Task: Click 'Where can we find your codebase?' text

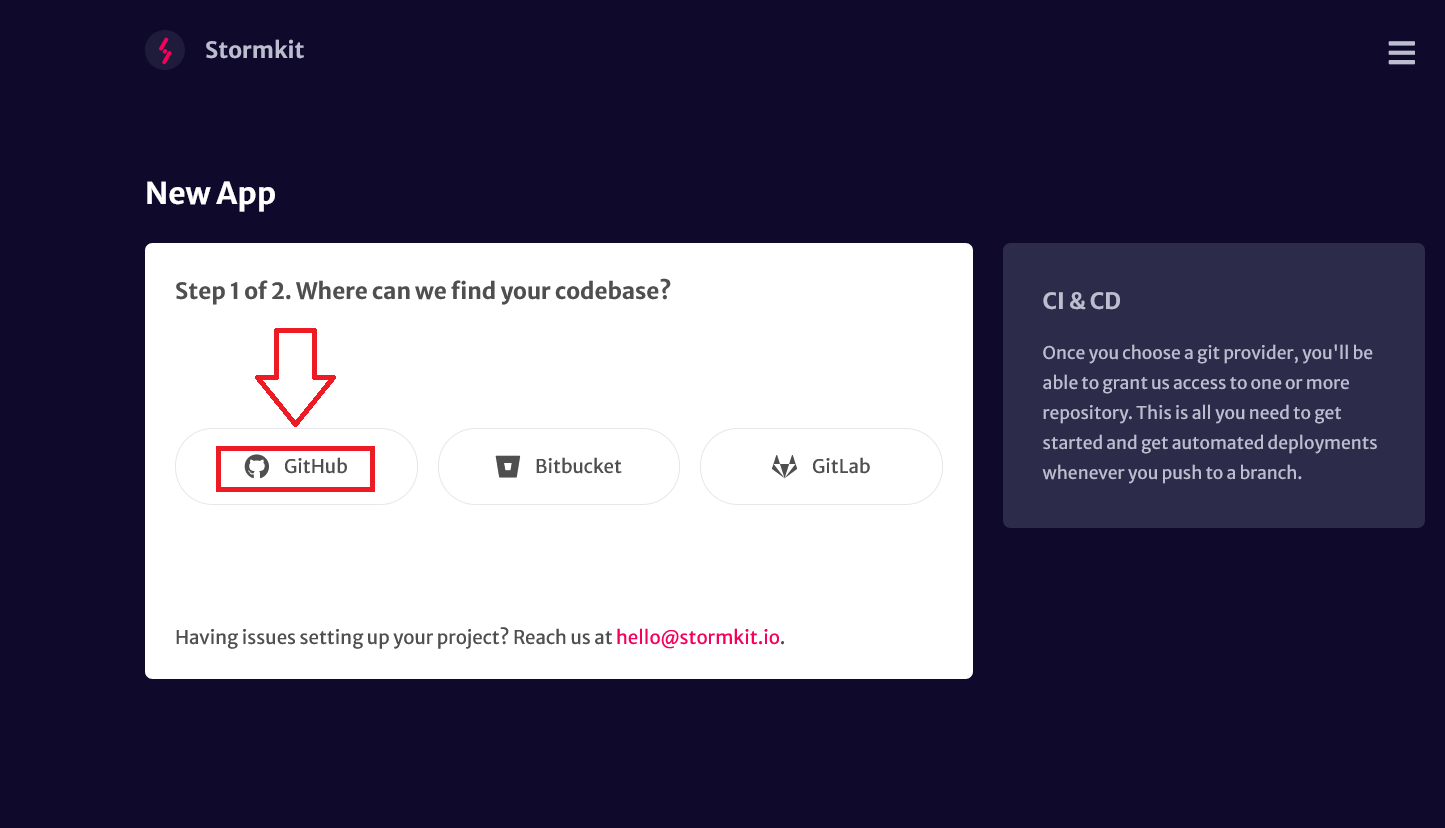Action: point(483,291)
